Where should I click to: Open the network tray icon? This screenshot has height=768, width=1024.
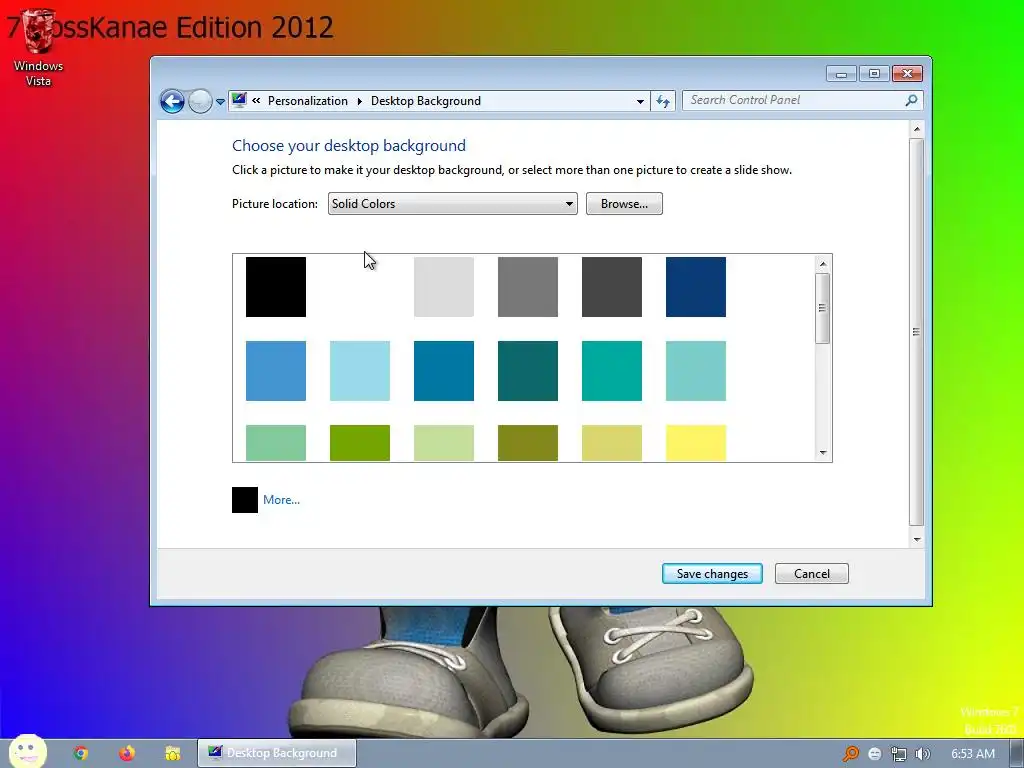pos(899,754)
